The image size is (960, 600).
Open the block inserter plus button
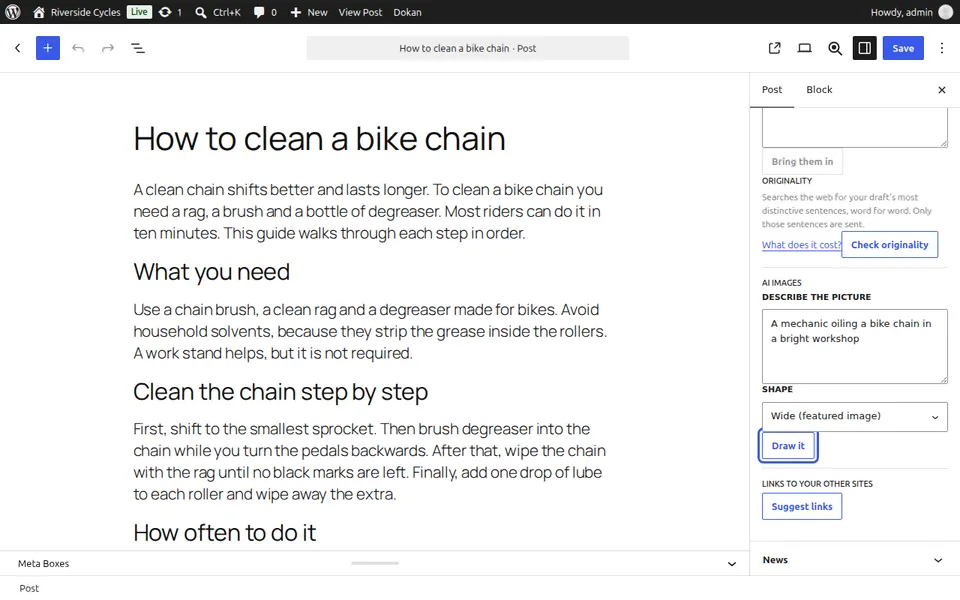click(48, 48)
